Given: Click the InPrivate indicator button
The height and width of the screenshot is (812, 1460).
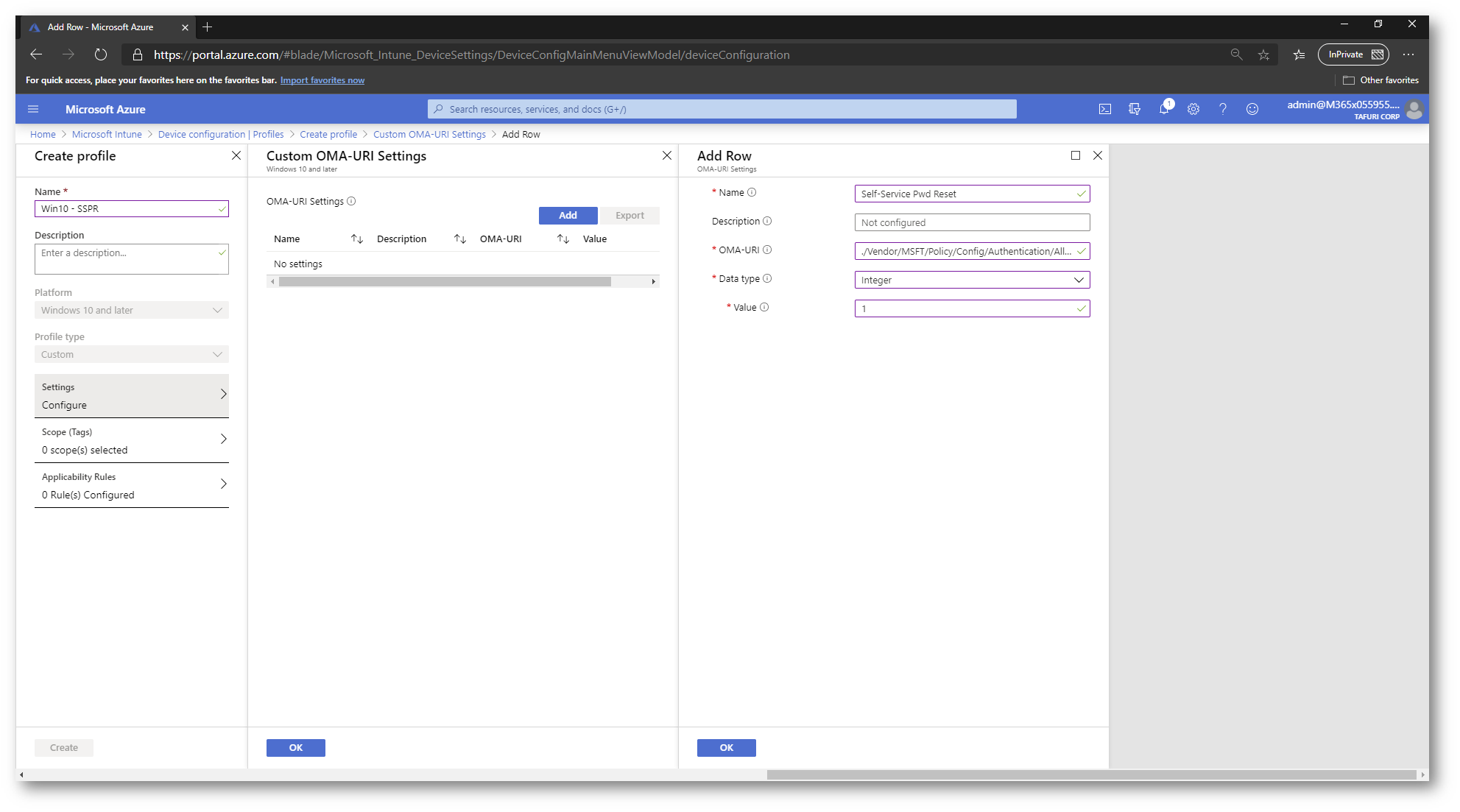Looking at the screenshot, I should [x=1353, y=54].
